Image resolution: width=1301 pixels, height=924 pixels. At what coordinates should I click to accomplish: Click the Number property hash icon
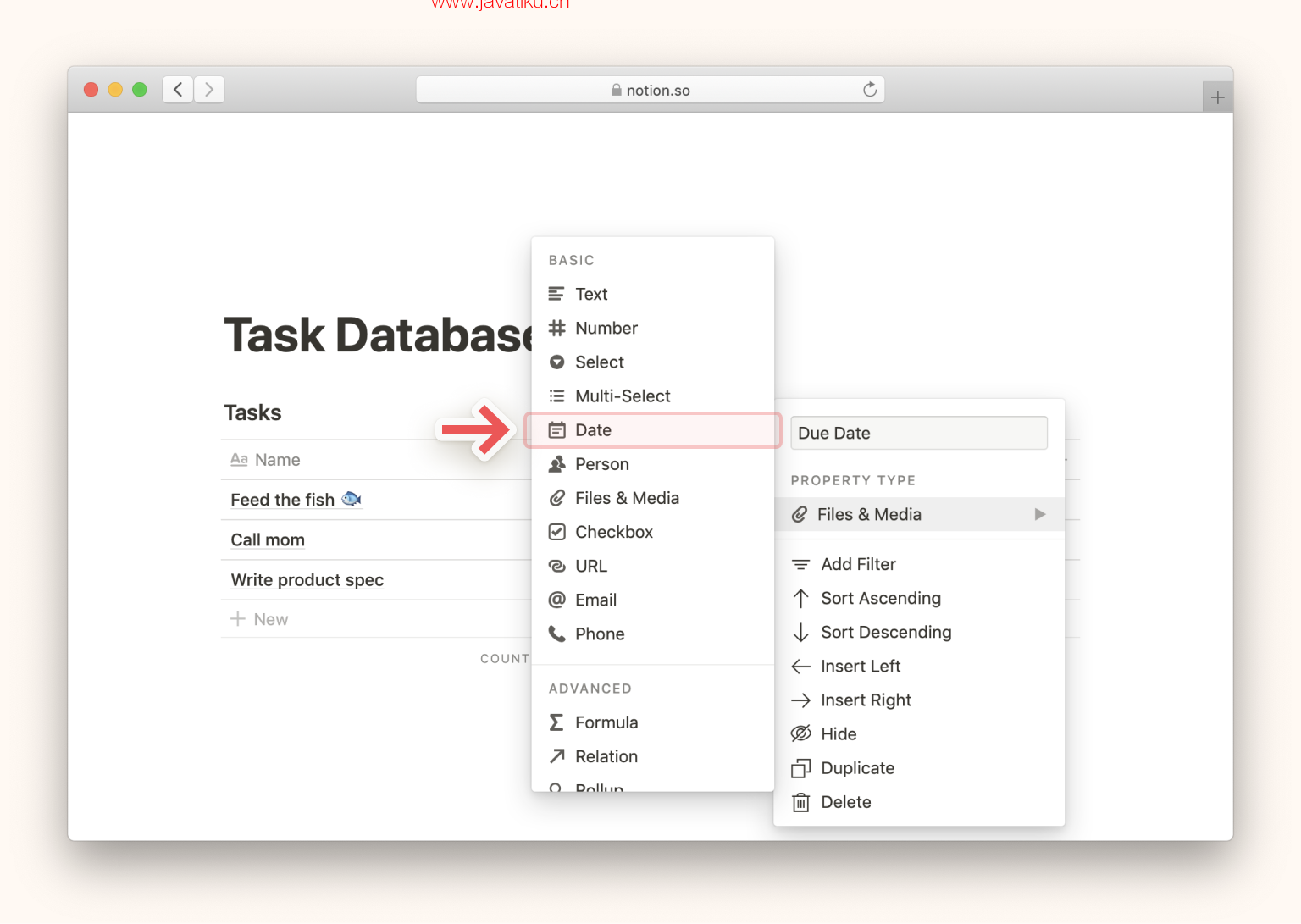point(556,328)
